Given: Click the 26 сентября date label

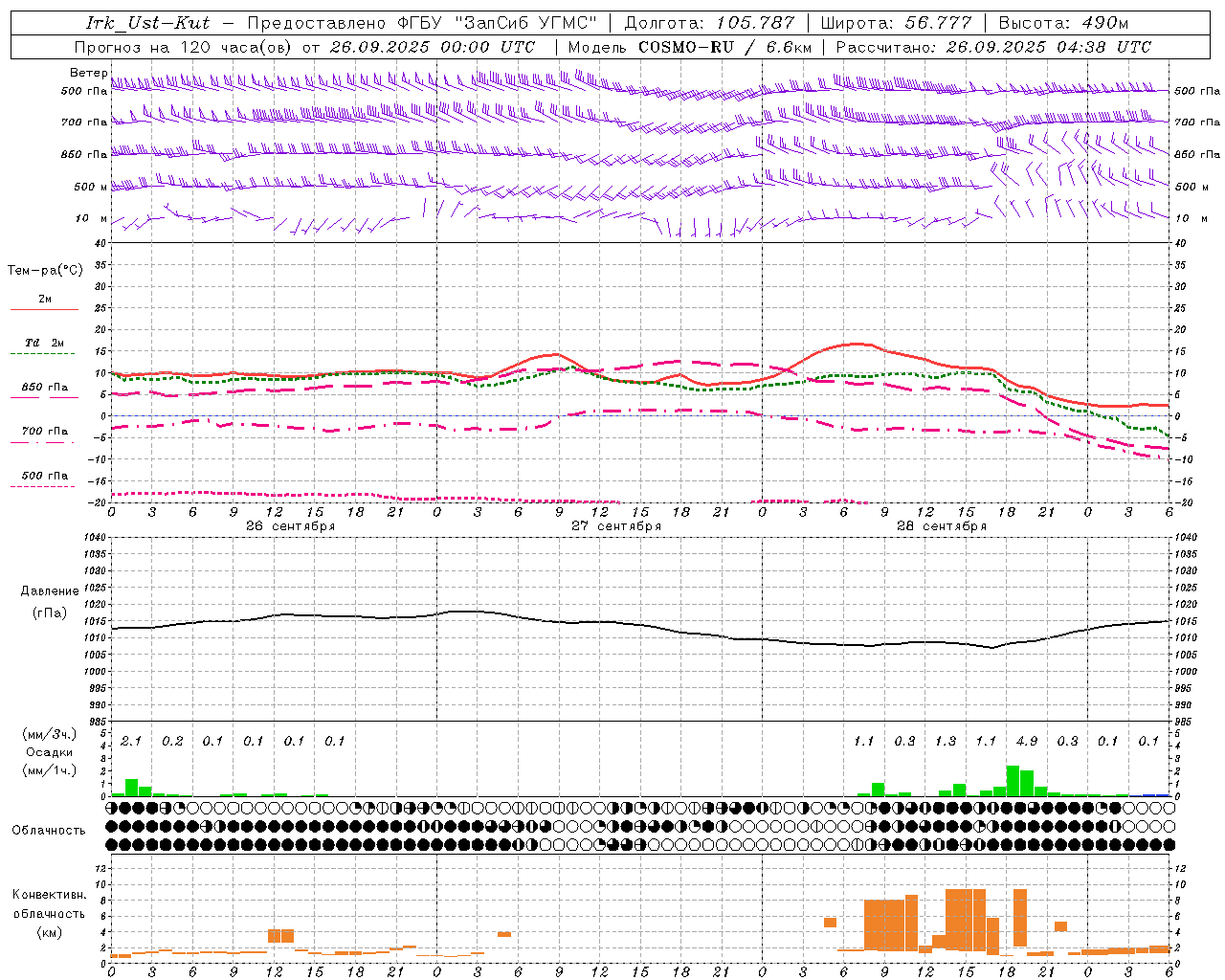Looking at the screenshot, I should click(x=290, y=526).
